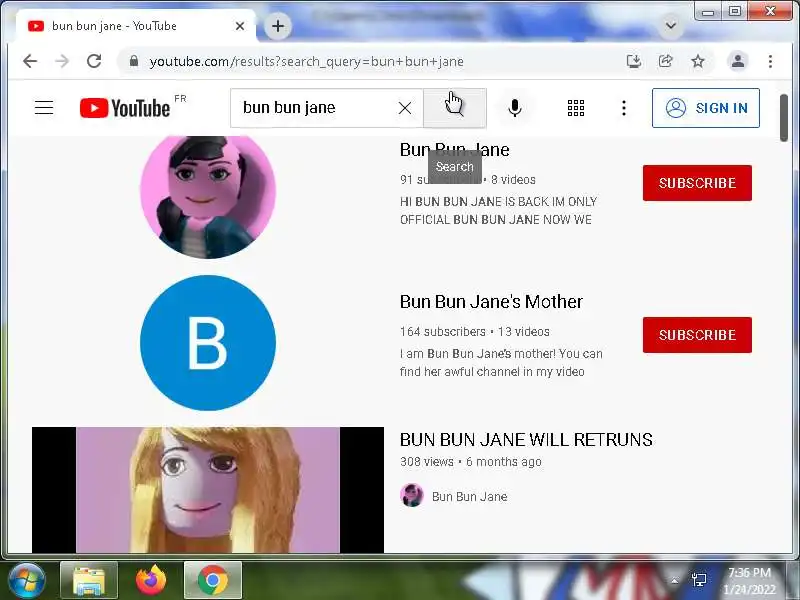Viewport: 800px width, 600px height.
Task: Click 'I am Bun Bun Jane's mother' description
Action: pos(501,363)
